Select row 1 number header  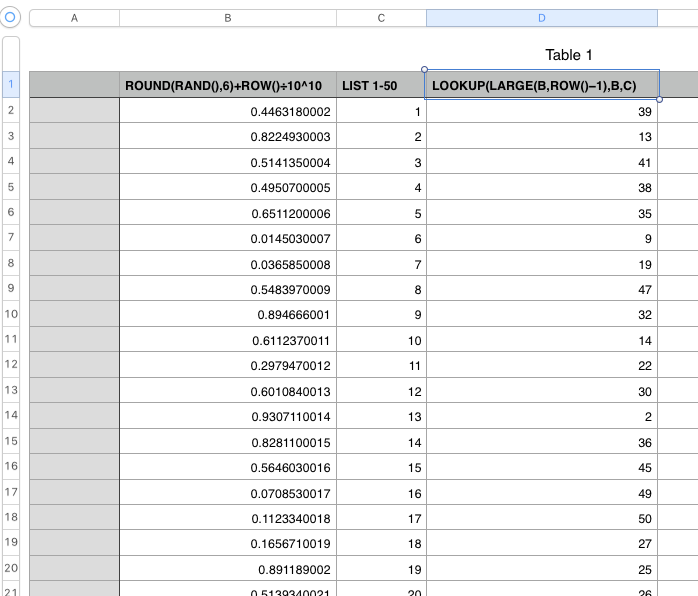pyautogui.click(x=11, y=84)
